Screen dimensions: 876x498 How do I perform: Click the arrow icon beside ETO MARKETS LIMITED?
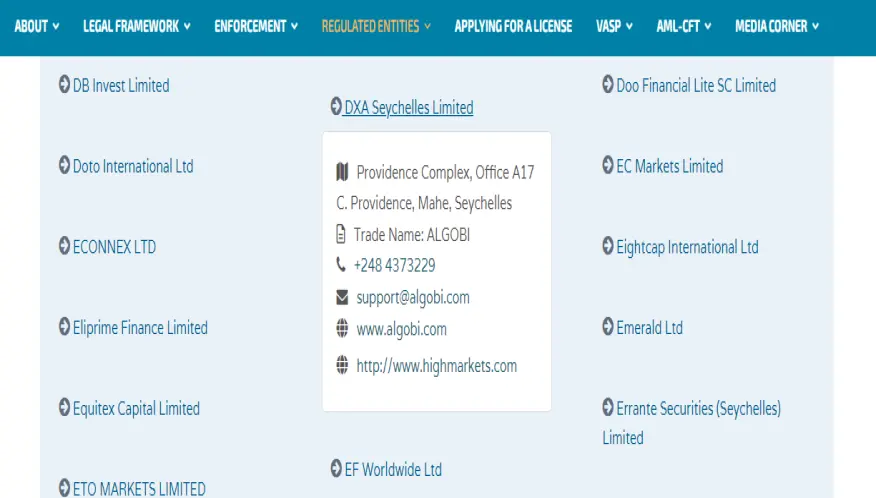64,487
